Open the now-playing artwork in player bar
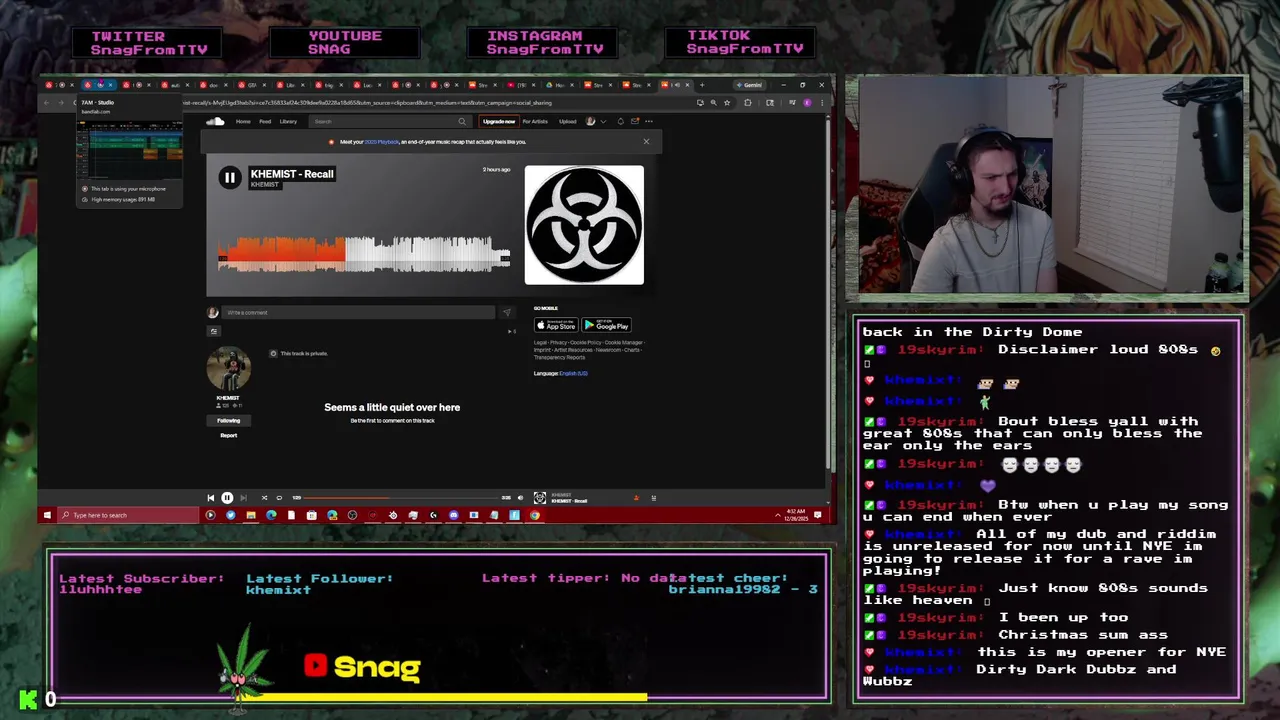 coord(540,498)
